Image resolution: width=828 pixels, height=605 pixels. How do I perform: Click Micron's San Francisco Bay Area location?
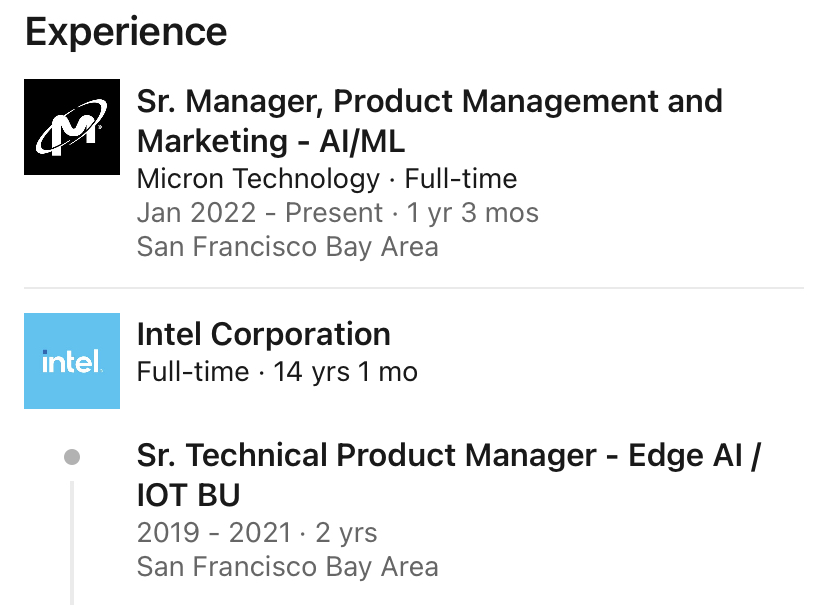tap(288, 247)
